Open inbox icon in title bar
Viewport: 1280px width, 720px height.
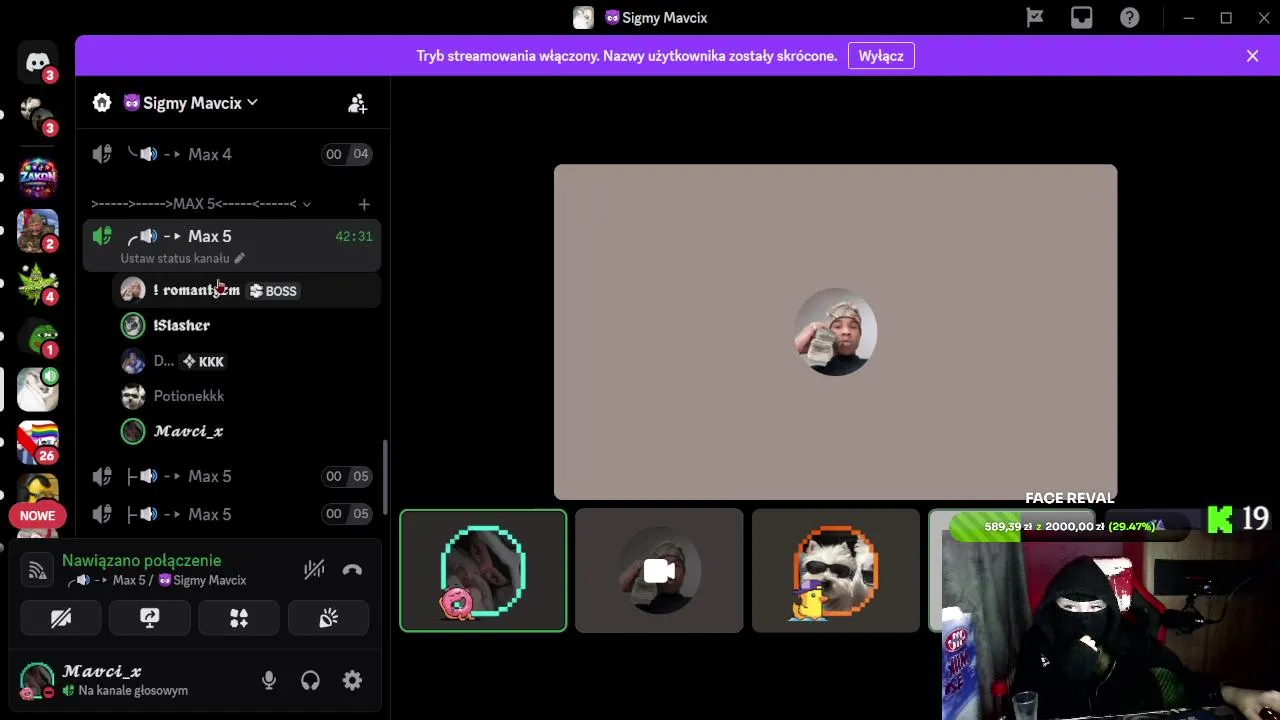tap(1082, 18)
